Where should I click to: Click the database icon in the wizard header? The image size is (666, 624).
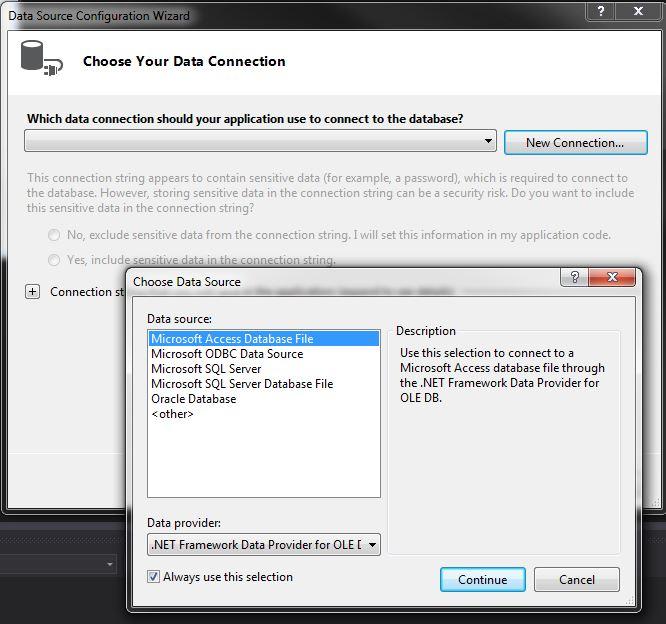[40, 59]
